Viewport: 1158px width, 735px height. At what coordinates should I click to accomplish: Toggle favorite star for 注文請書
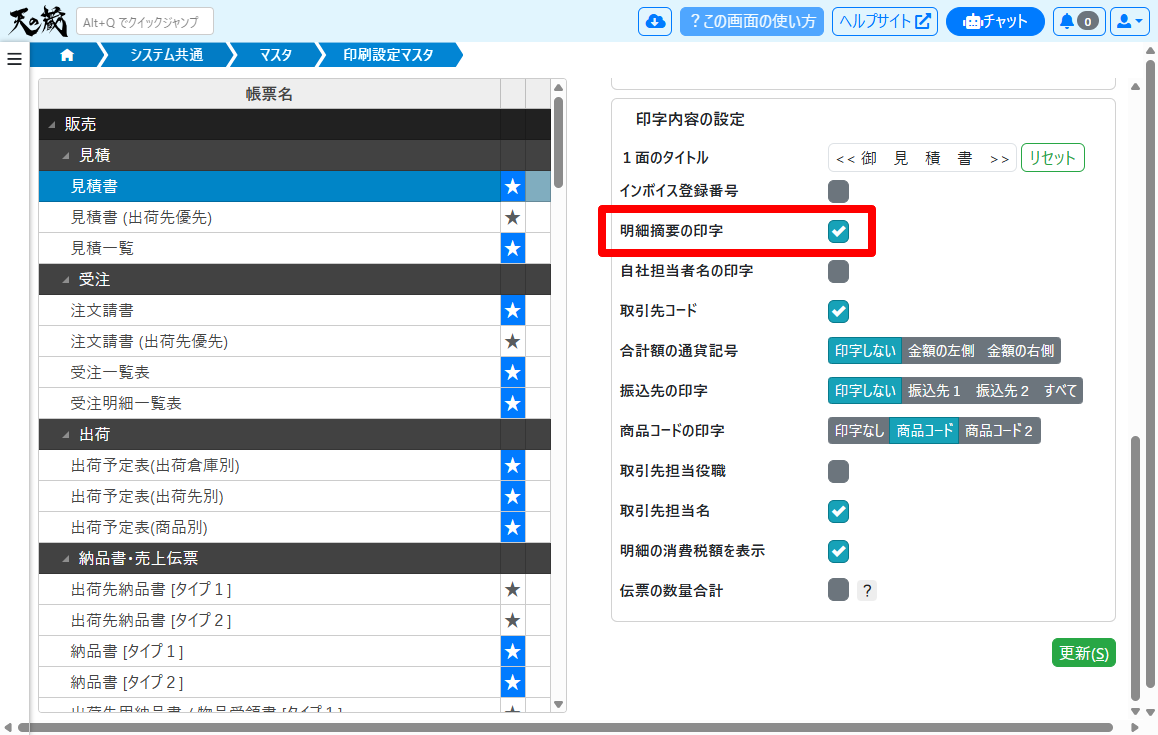pyautogui.click(x=512, y=310)
